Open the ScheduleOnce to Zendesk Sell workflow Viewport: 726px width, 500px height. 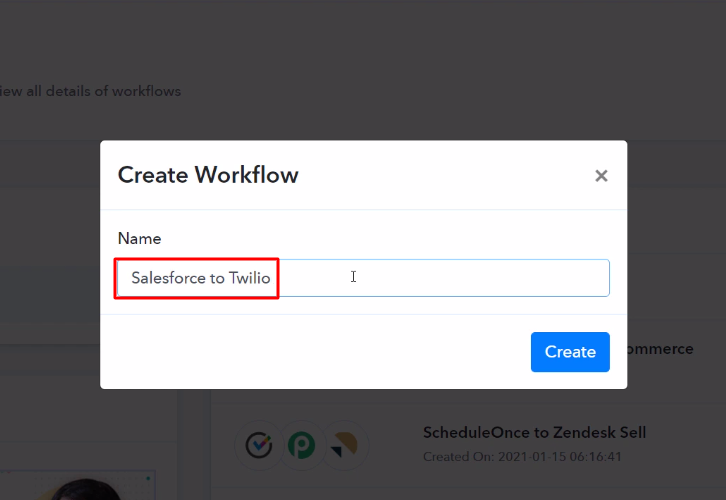click(x=534, y=432)
